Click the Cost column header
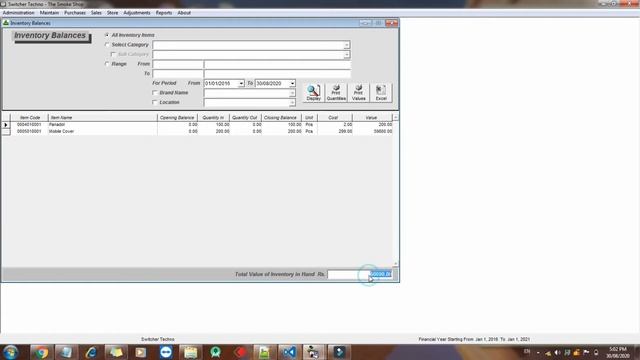 click(x=334, y=118)
